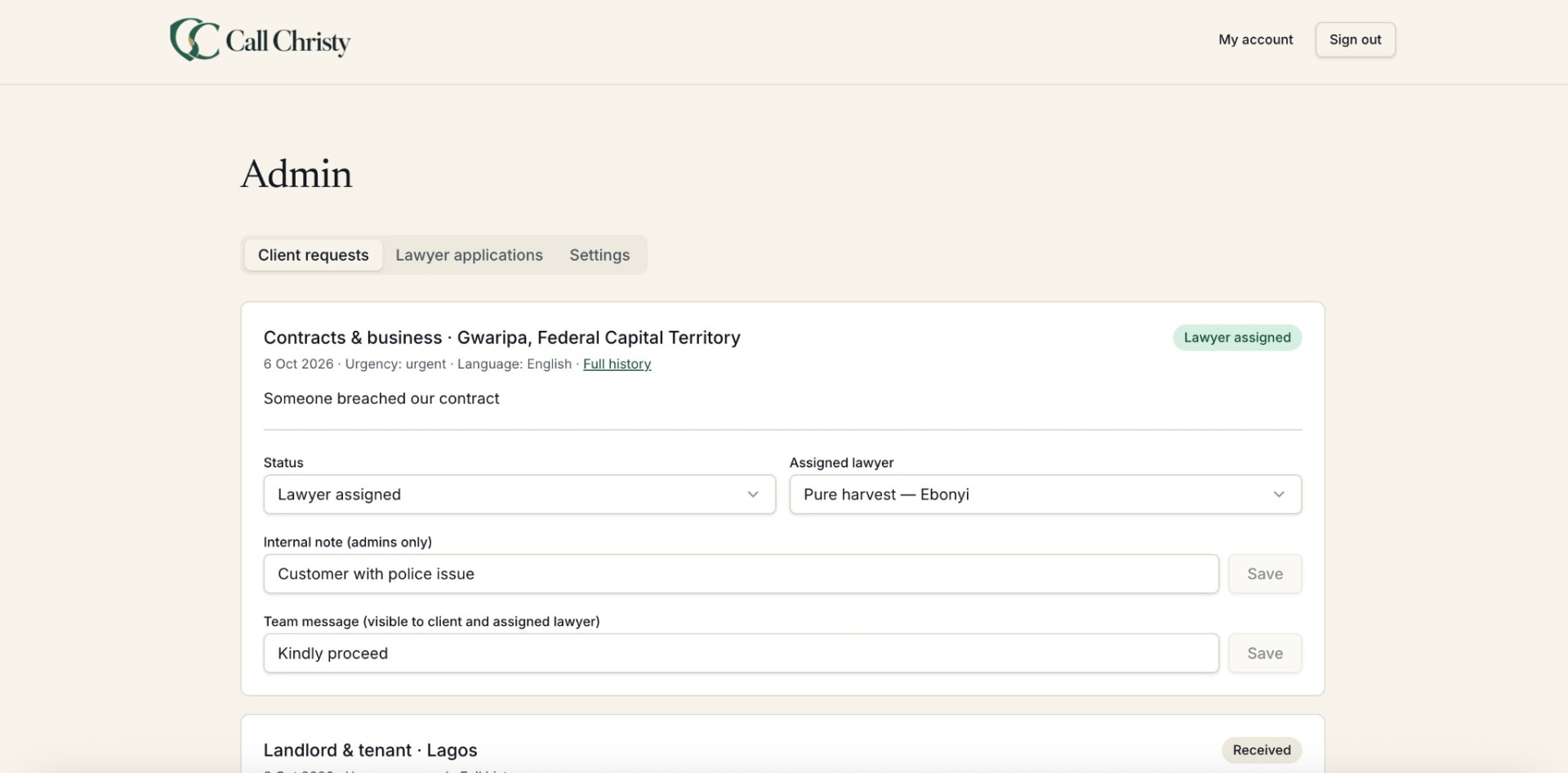Save the team message

(x=1265, y=653)
